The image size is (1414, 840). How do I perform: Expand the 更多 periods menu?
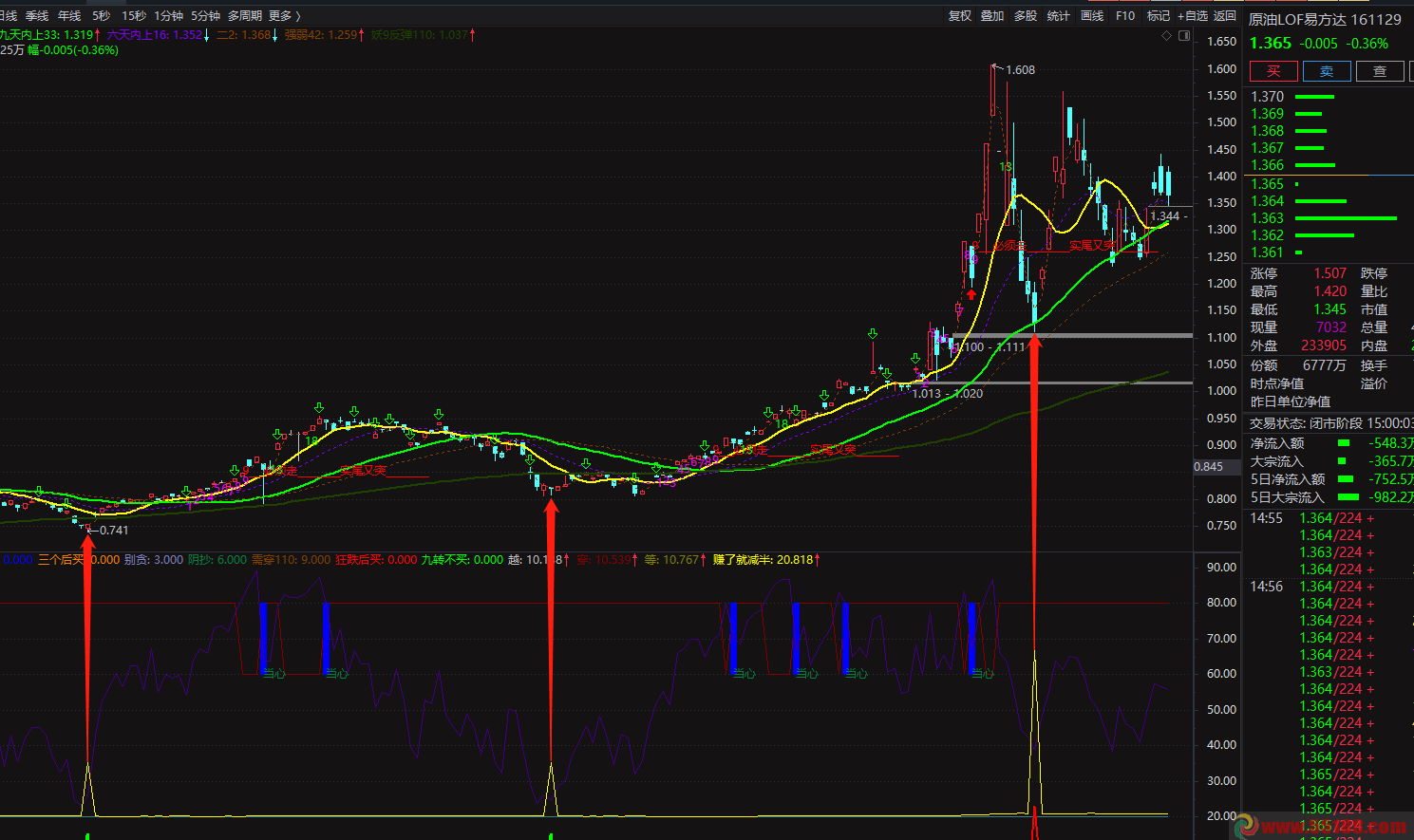pos(284,15)
